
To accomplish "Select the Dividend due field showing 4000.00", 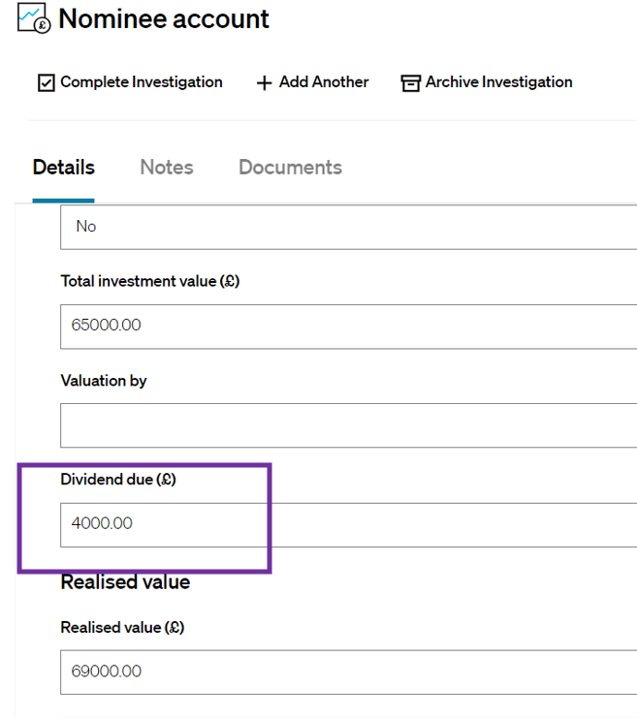I will (x=348, y=525).
